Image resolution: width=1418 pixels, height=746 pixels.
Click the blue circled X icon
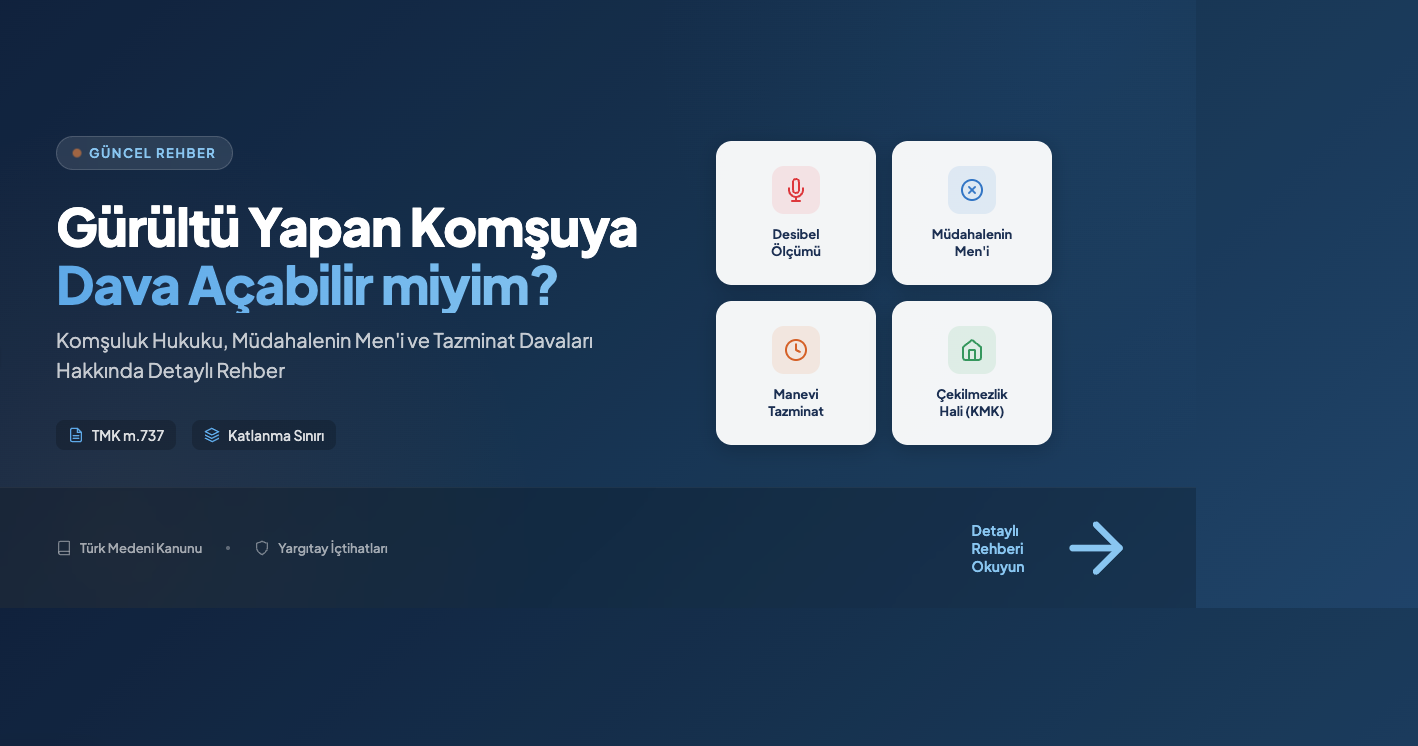point(971,190)
